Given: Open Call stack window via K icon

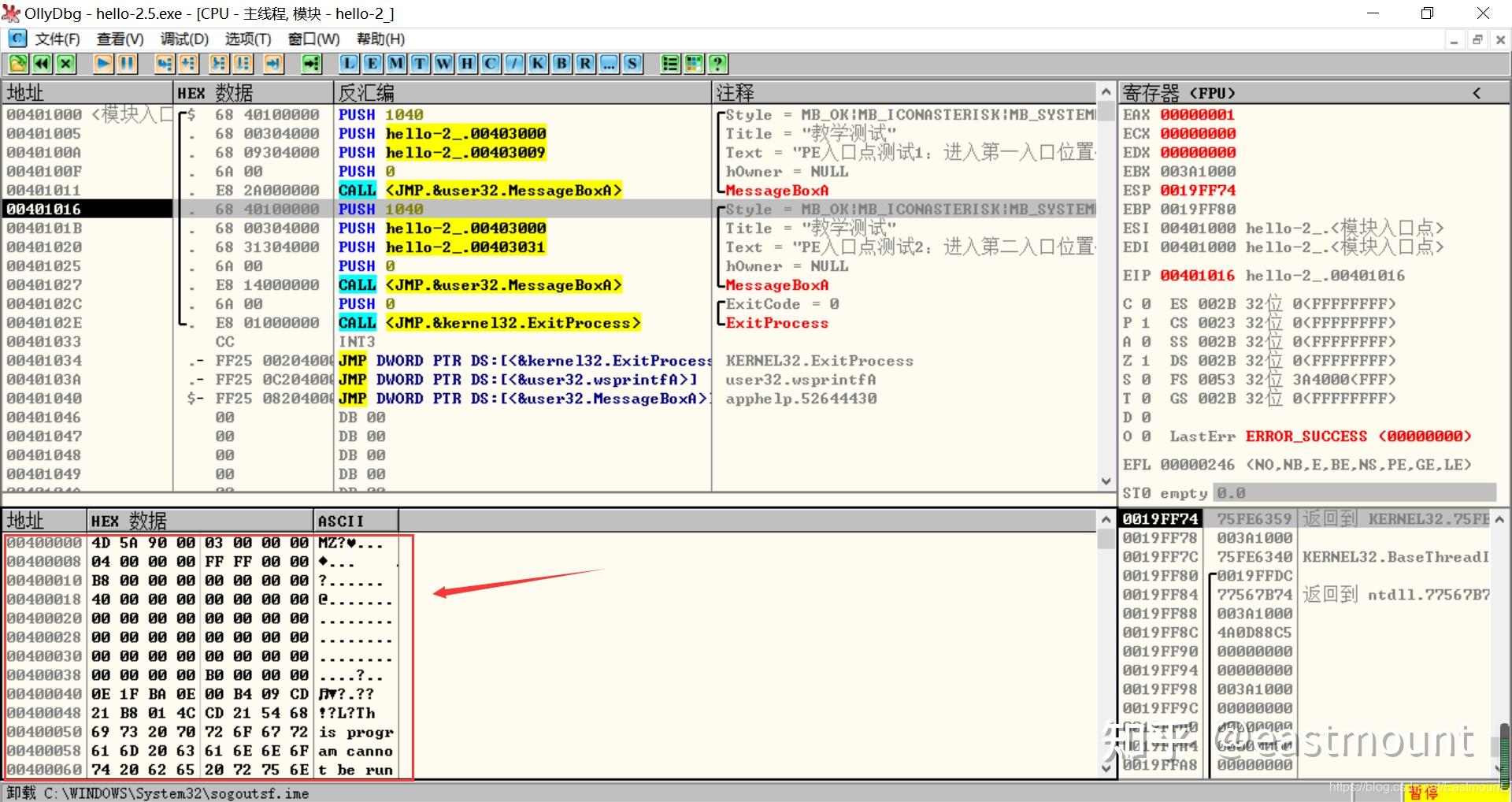Looking at the screenshot, I should point(538,64).
